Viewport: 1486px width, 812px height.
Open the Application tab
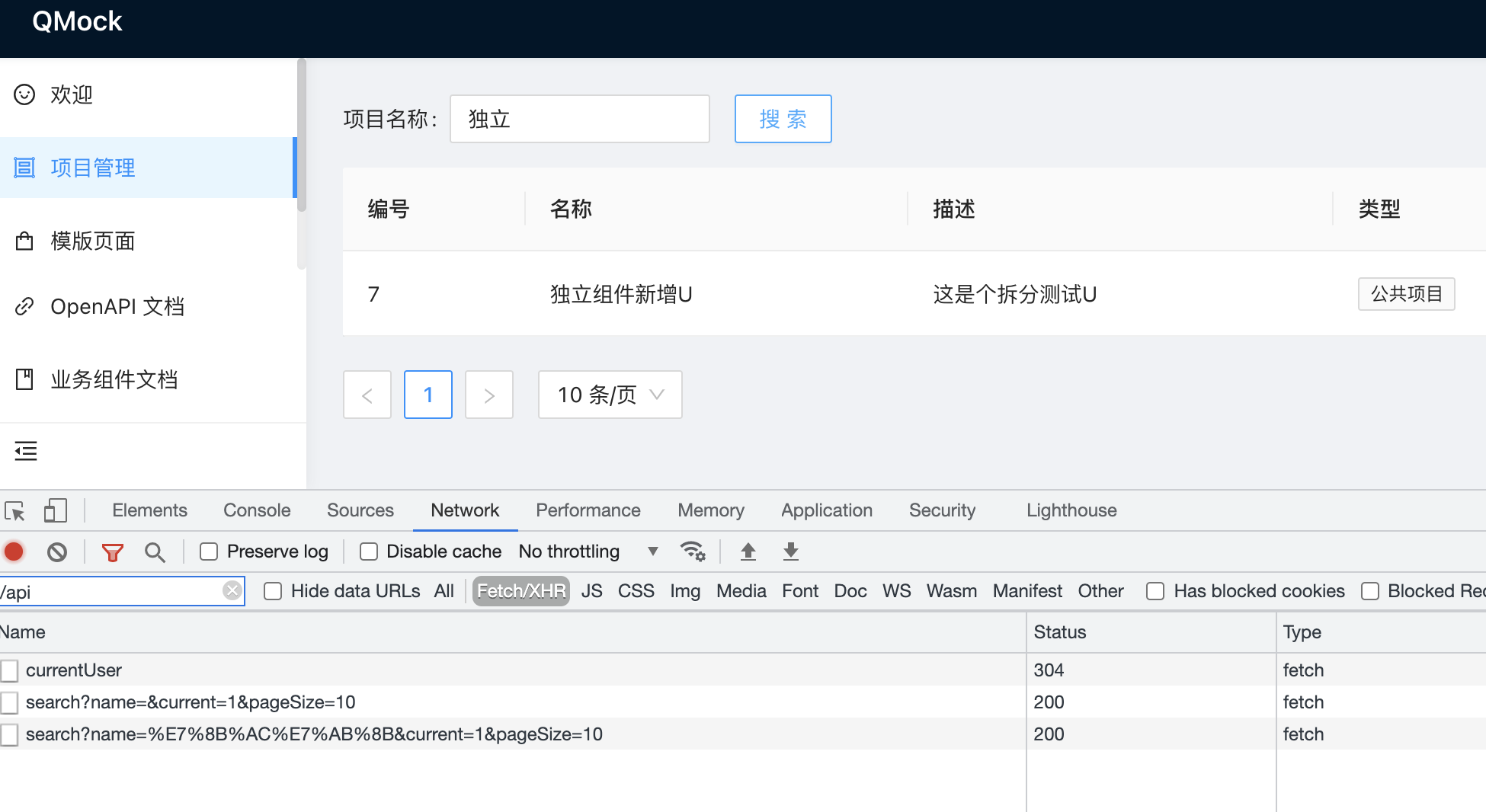pyautogui.click(x=827, y=510)
